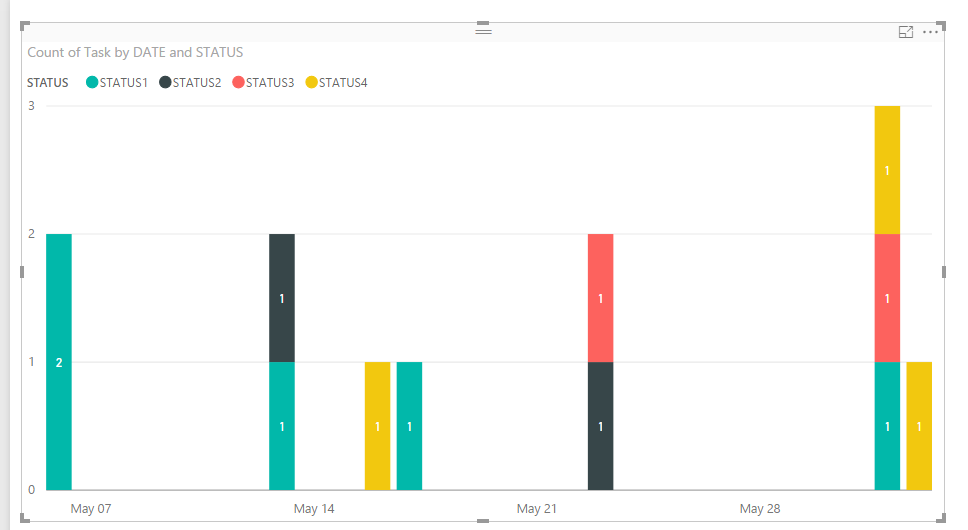Select yellow STATUS4 bar near May 14
Screen dimensions: 968x530
click(377, 426)
